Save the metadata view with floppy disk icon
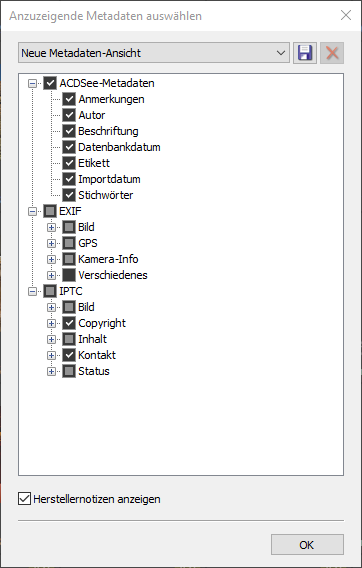The image size is (362, 568). click(x=305, y=53)
